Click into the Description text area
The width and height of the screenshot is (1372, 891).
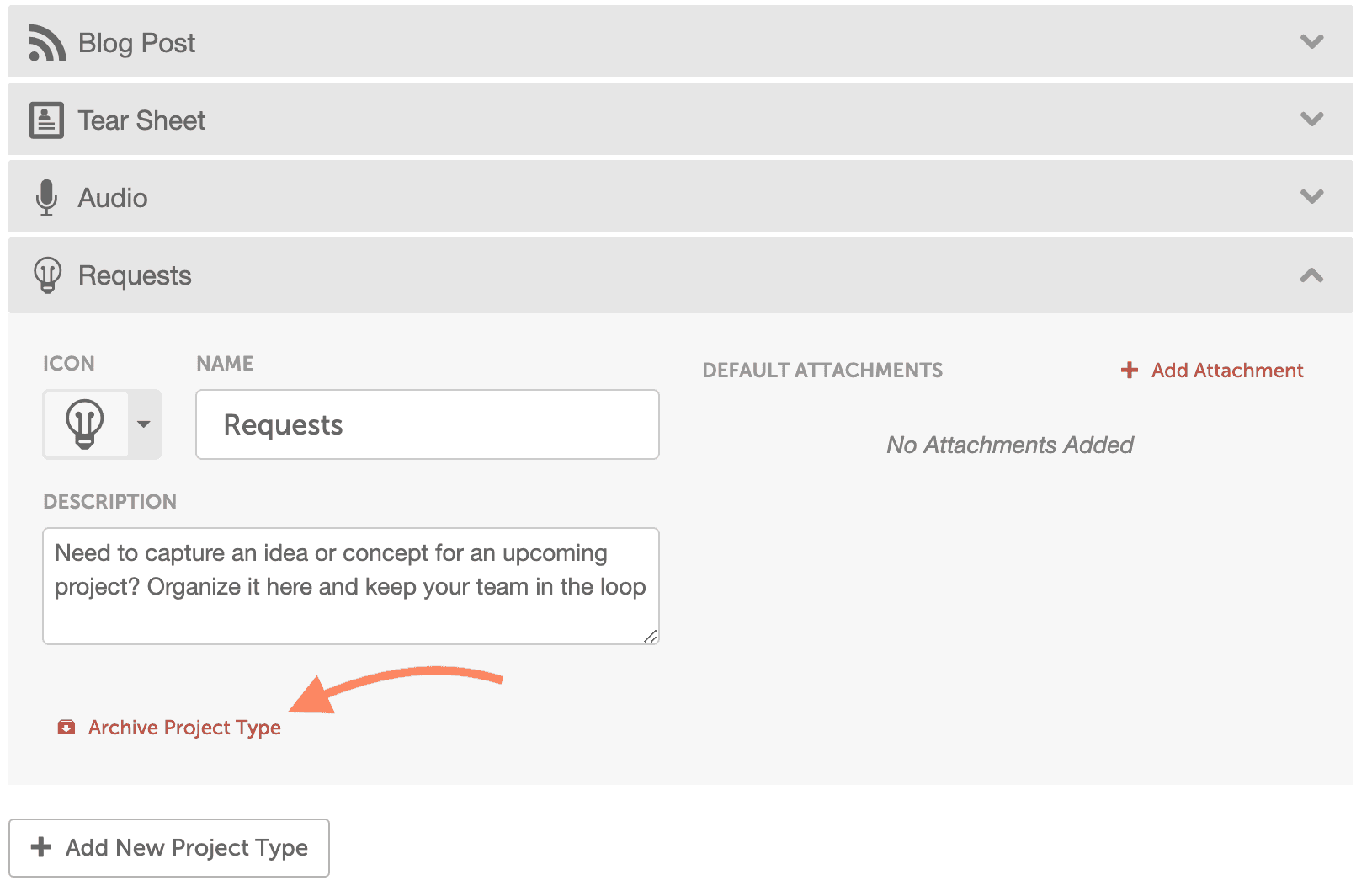(x=351, y=586)
